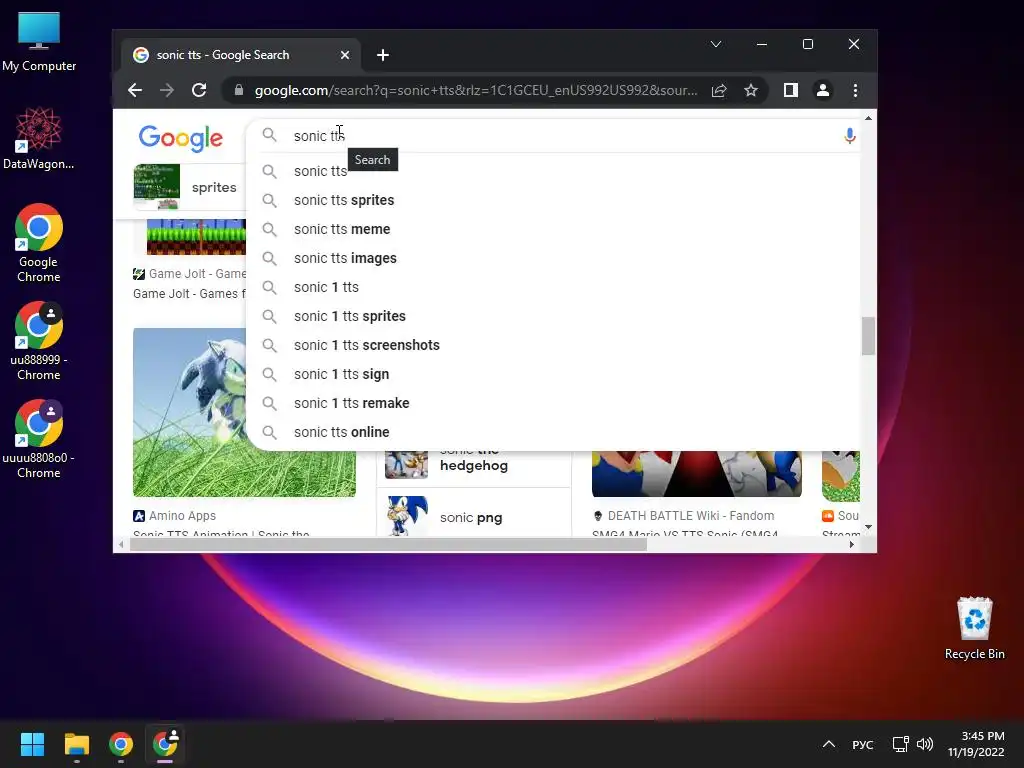Click the Chrome back arrow button
Viewport: 1024px width, 768px height.
coord(135,90)
